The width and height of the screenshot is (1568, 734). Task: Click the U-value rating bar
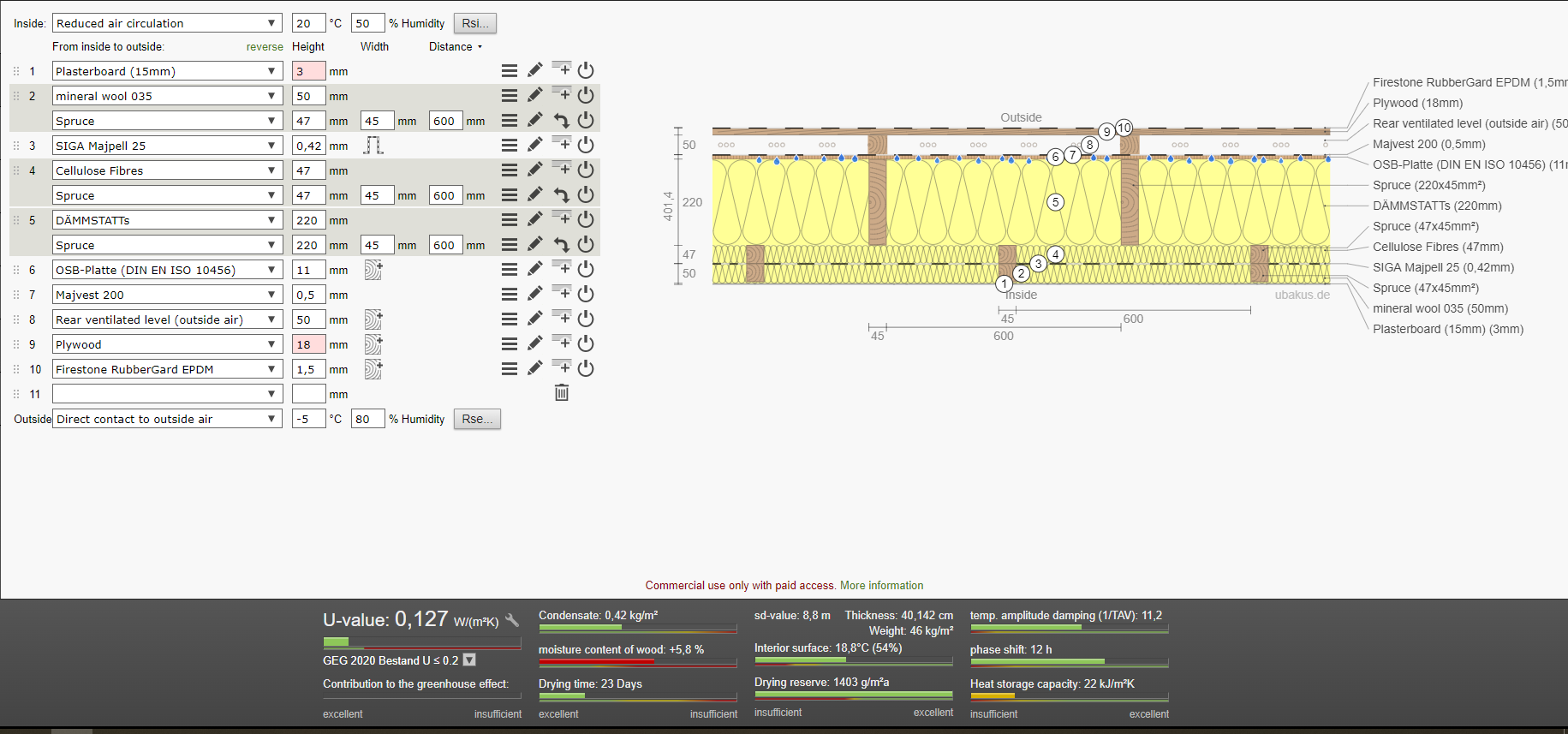(x=422, y=642)
